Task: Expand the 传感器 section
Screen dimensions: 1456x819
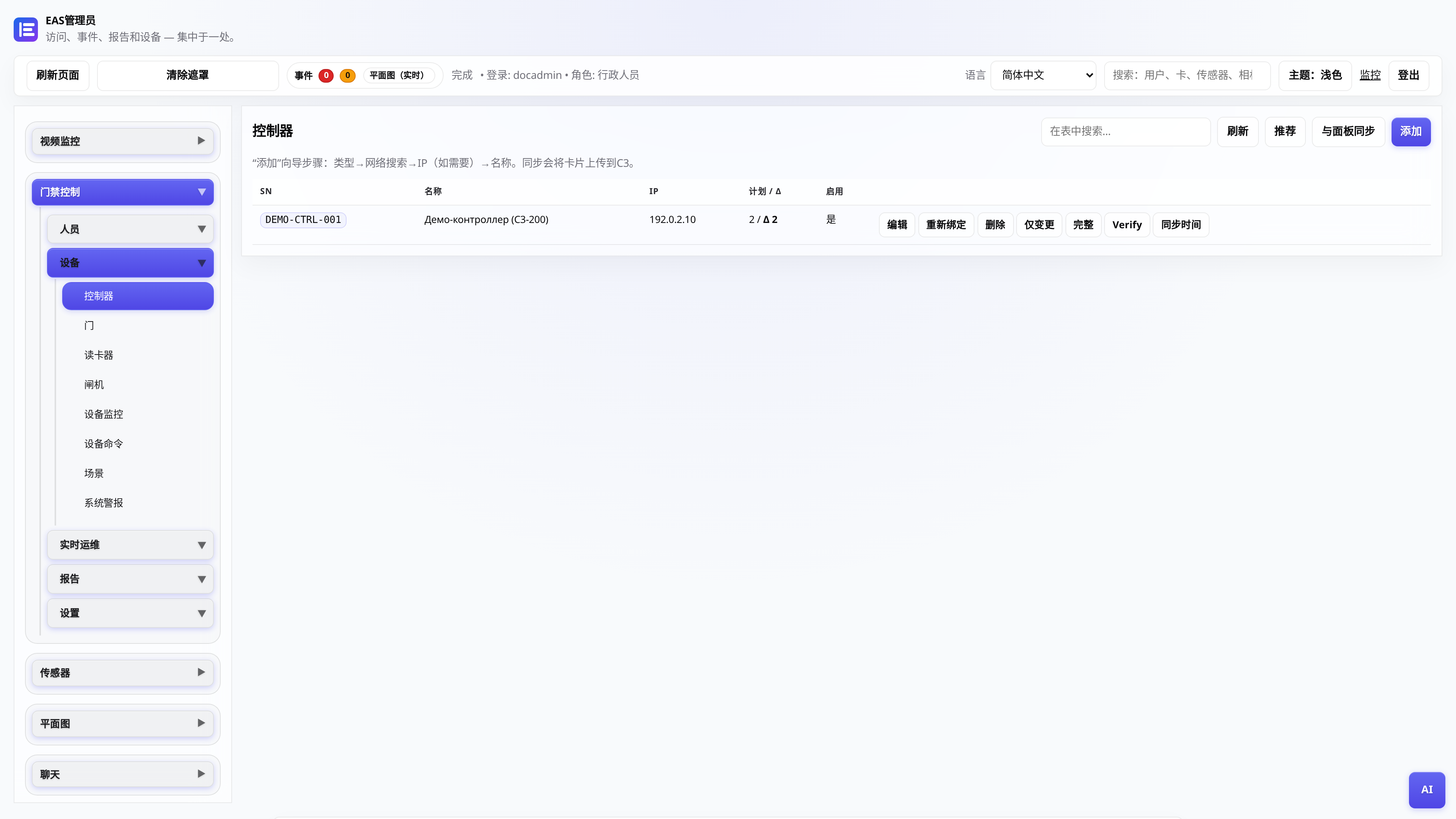Action: (x=122, y=673)
